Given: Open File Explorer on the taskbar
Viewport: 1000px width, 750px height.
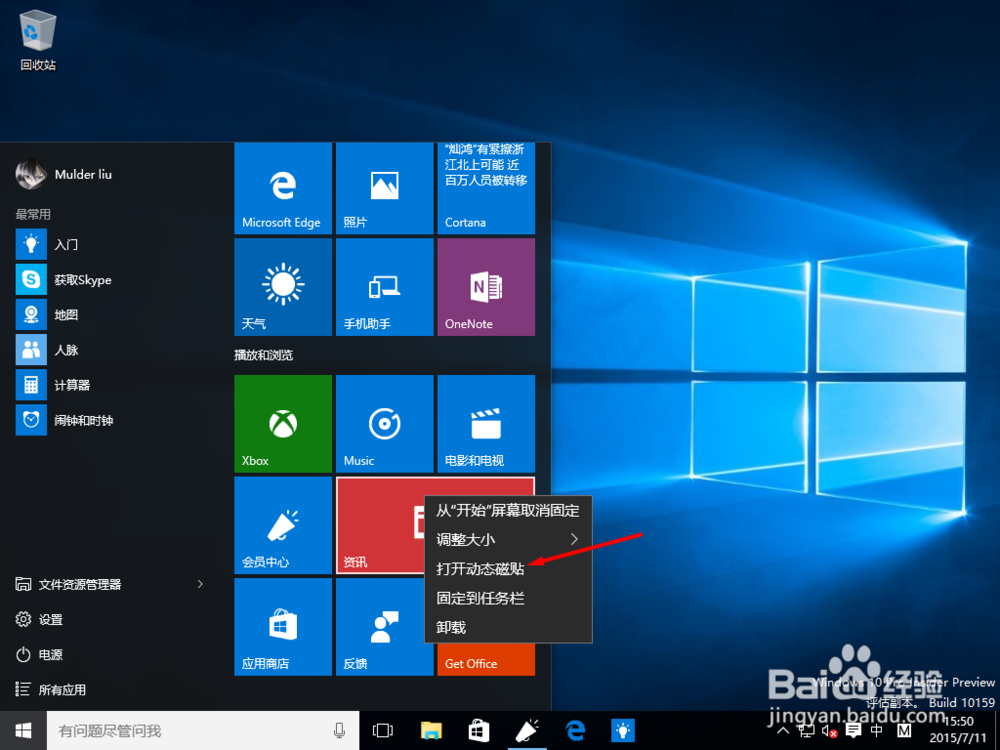Looking at the screenshot, I should 432,730.
